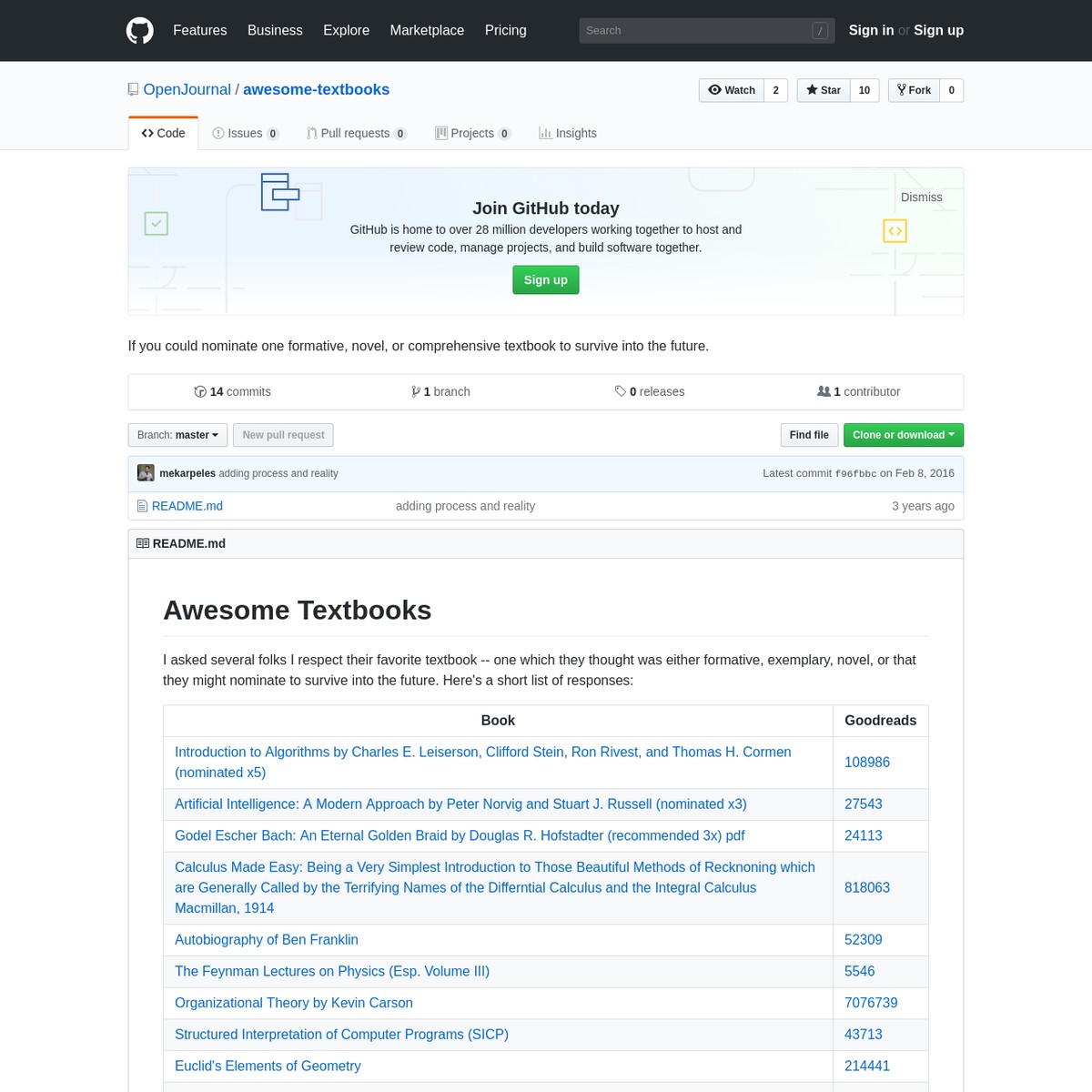This screenshot has width=1092, height=1092.
Task: Switch to the Pull requests tab
Action: tap(357, 133)
